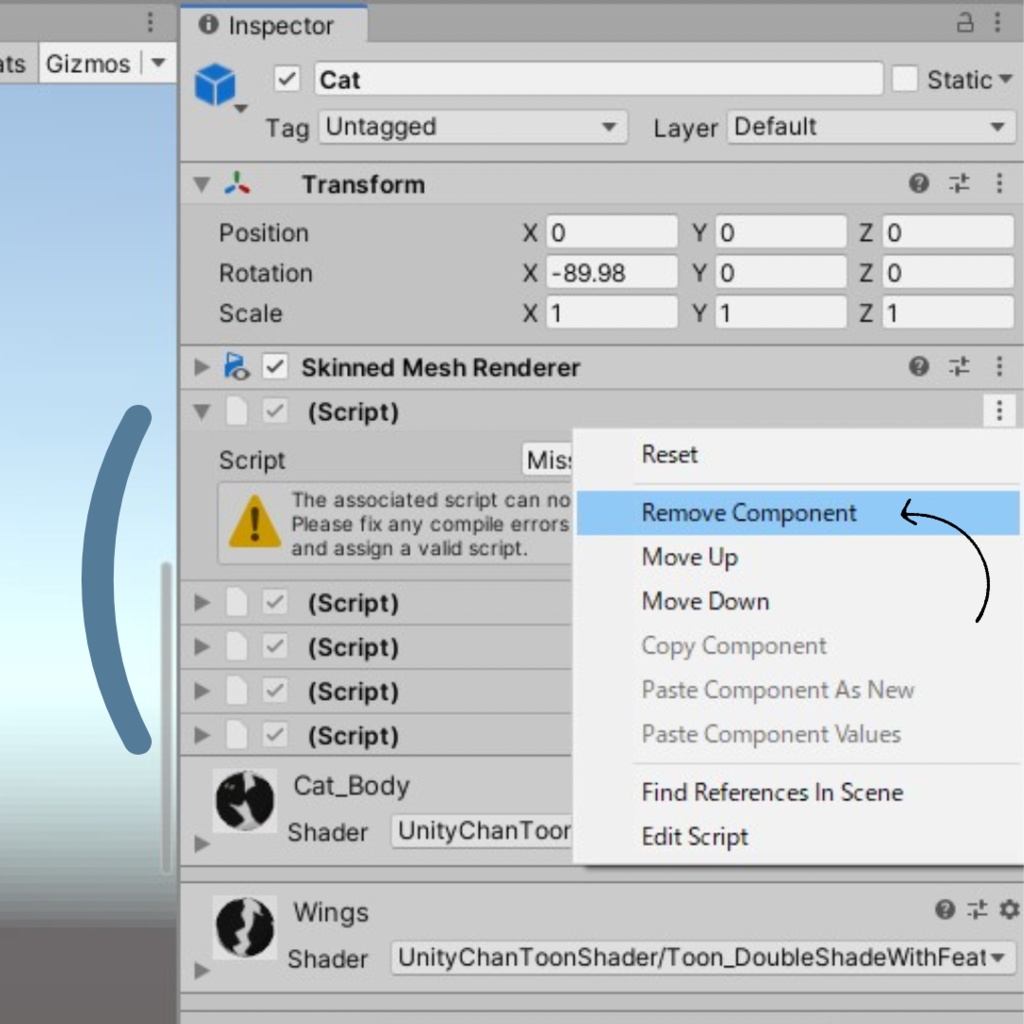The image size is (1024, 1024).
Task: Click the Scale Z field
Action: (948, 313)
